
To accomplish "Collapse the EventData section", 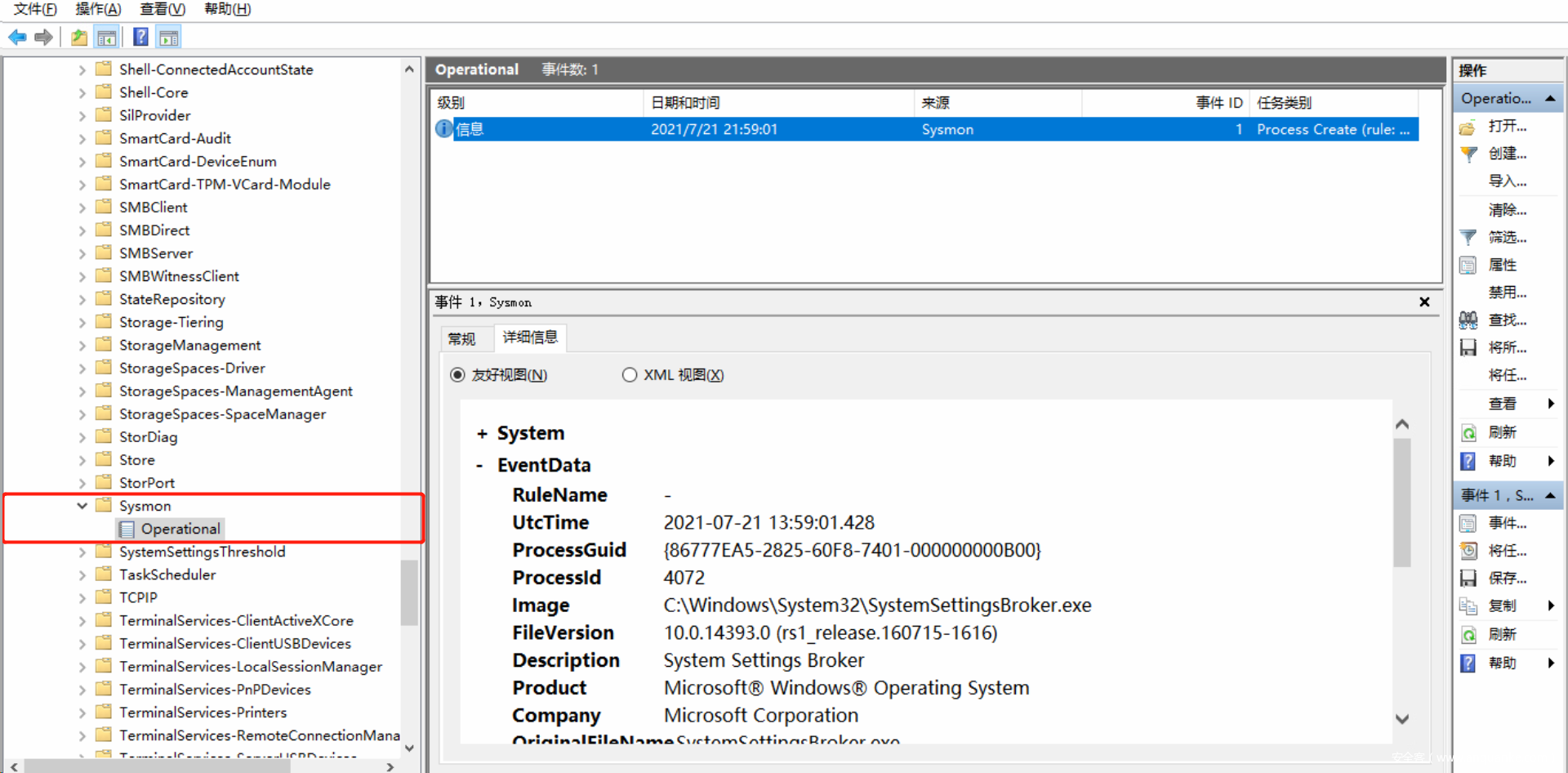I will [x=480, y=466].
